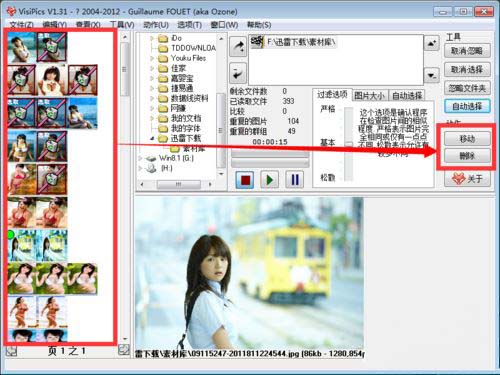Move folder entry down with the down-arrow icon

(x=432, y=75)
